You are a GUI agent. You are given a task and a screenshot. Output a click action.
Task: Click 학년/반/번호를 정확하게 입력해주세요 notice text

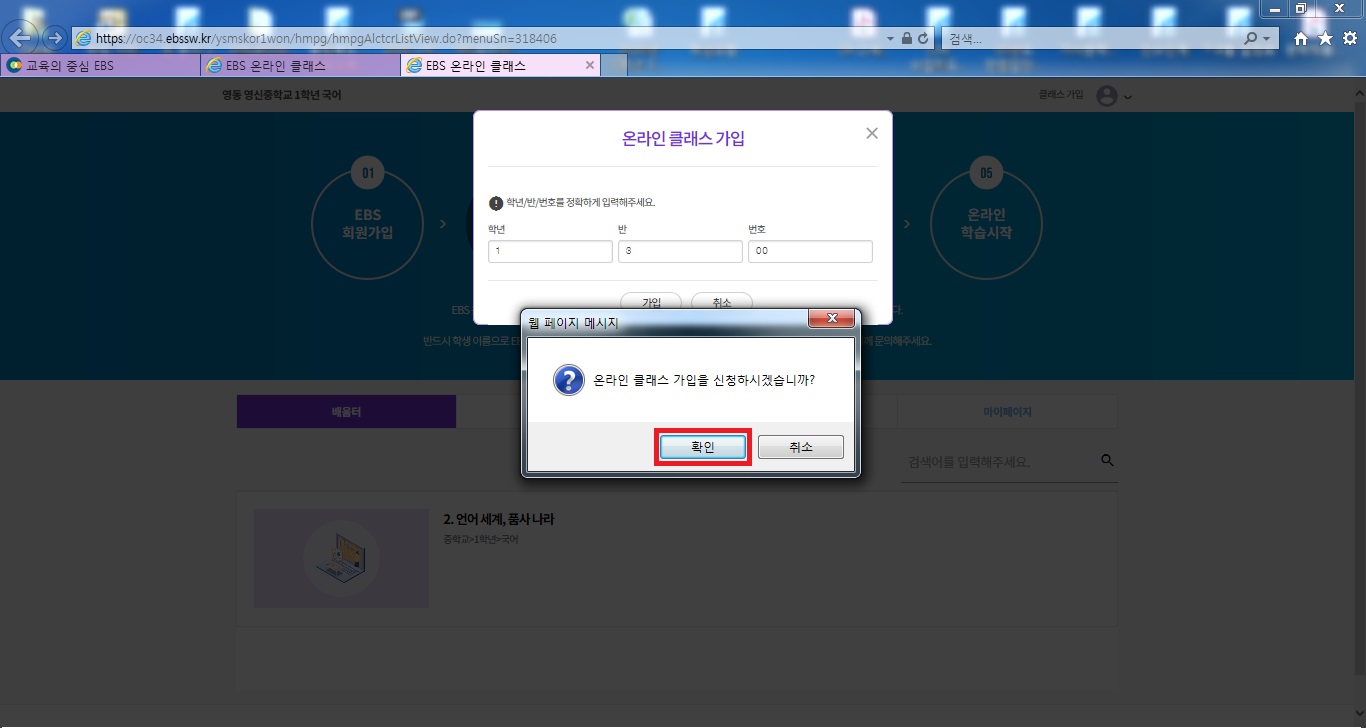click(581, 203)
